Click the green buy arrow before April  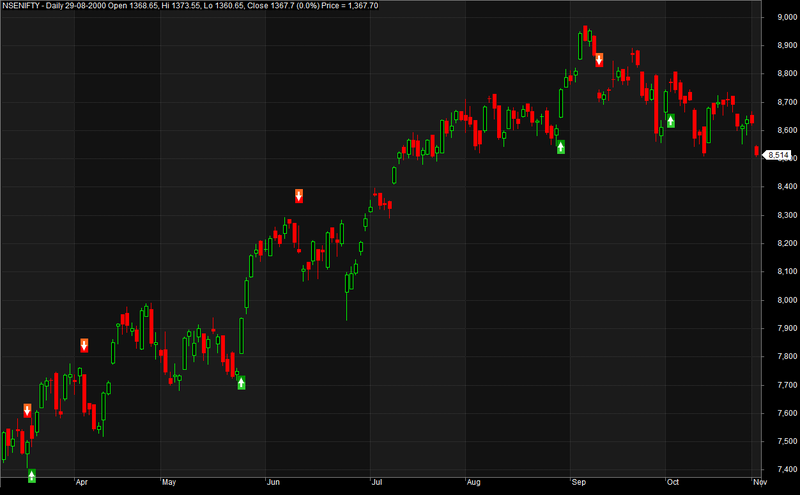tap(32, 476)
